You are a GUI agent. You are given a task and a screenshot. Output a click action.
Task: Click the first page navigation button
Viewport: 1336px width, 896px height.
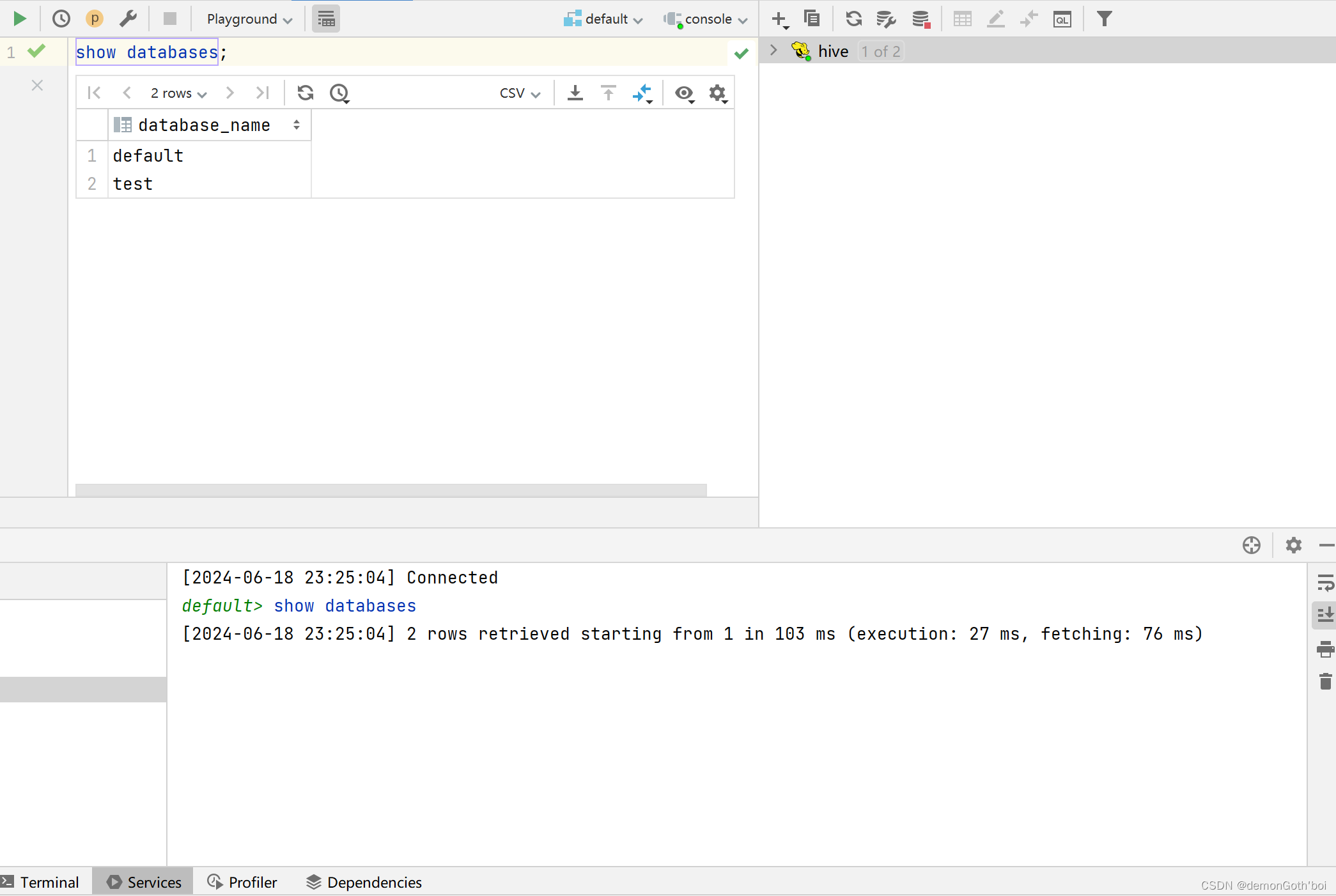pos(94,93)
